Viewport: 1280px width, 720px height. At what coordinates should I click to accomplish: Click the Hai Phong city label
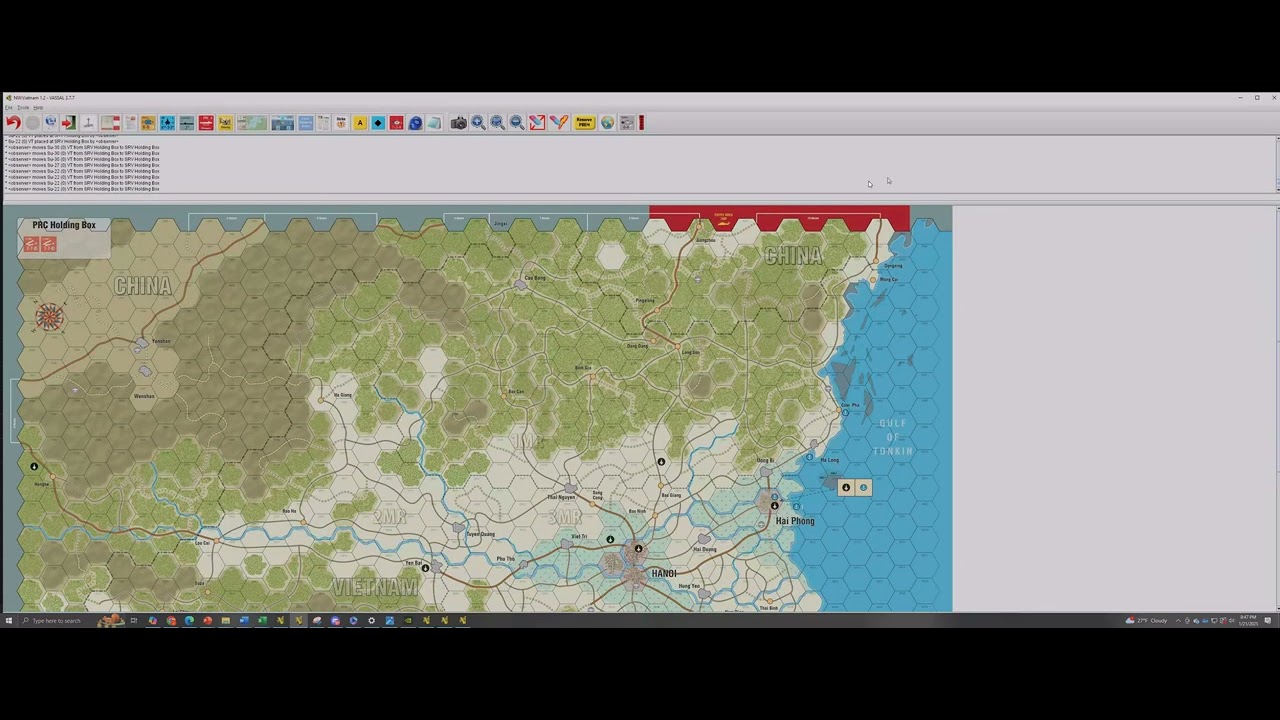(x=795, y=521)
